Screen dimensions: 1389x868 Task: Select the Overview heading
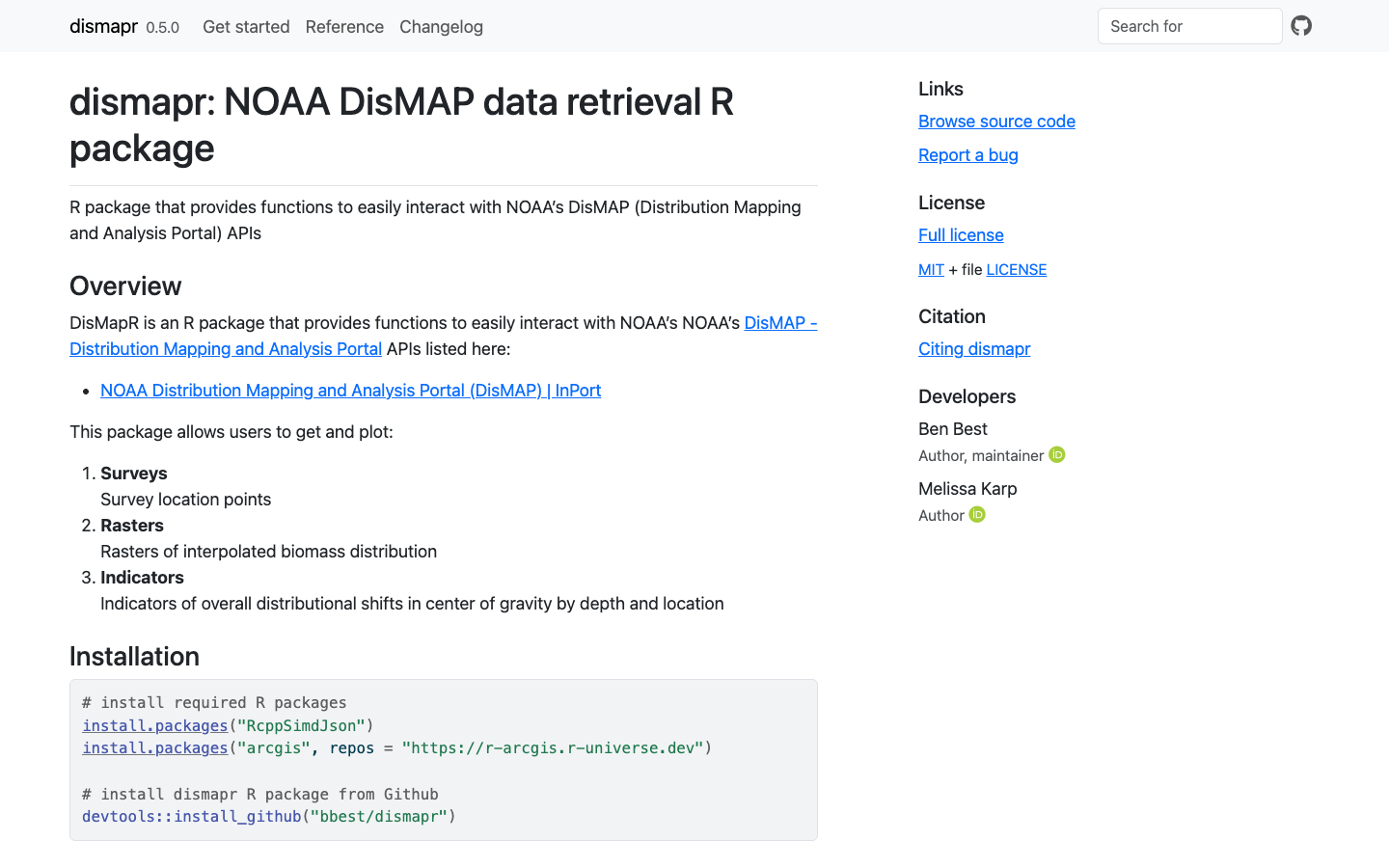point(125,286)
